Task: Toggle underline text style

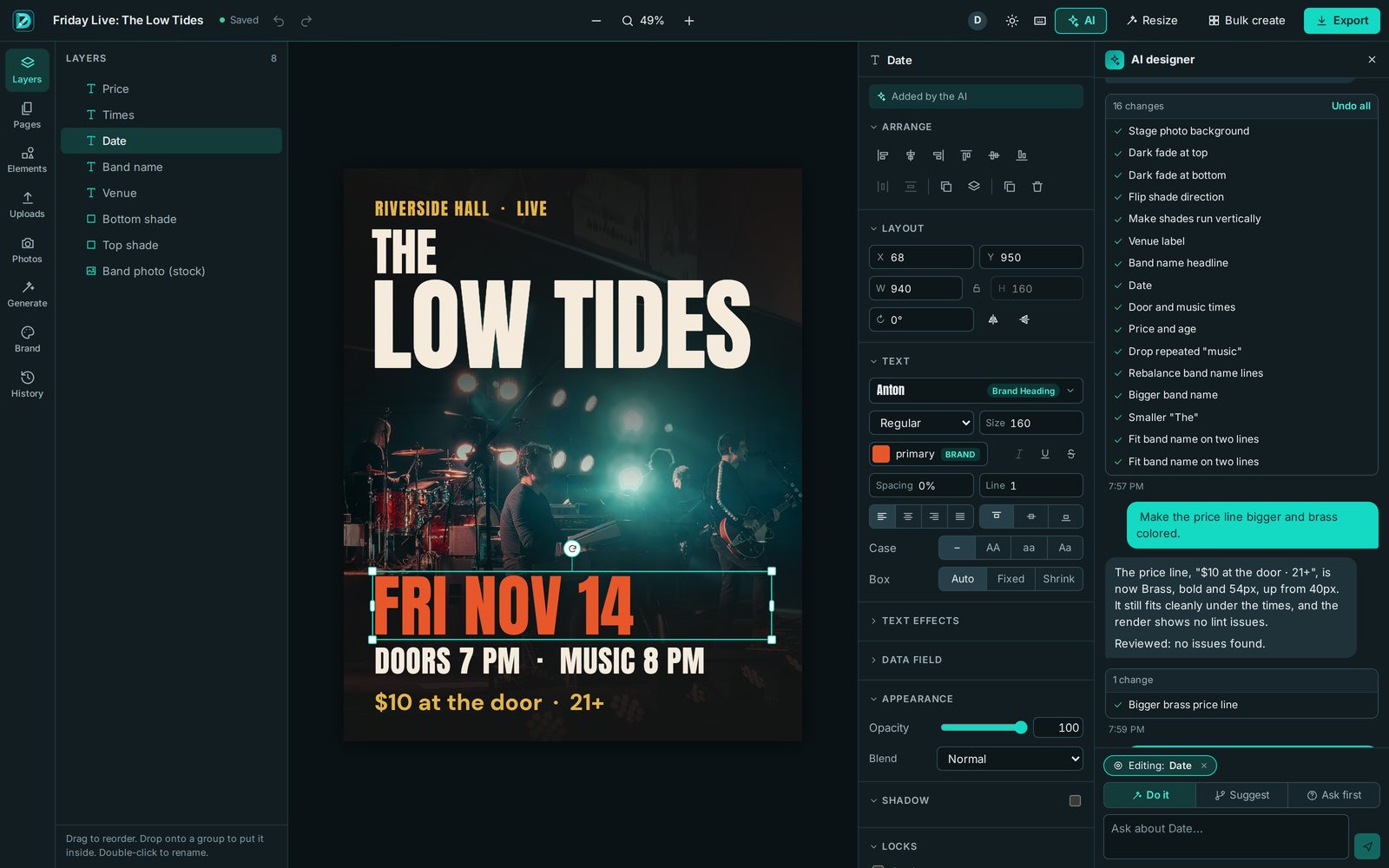Action: tap(1045, 454)
